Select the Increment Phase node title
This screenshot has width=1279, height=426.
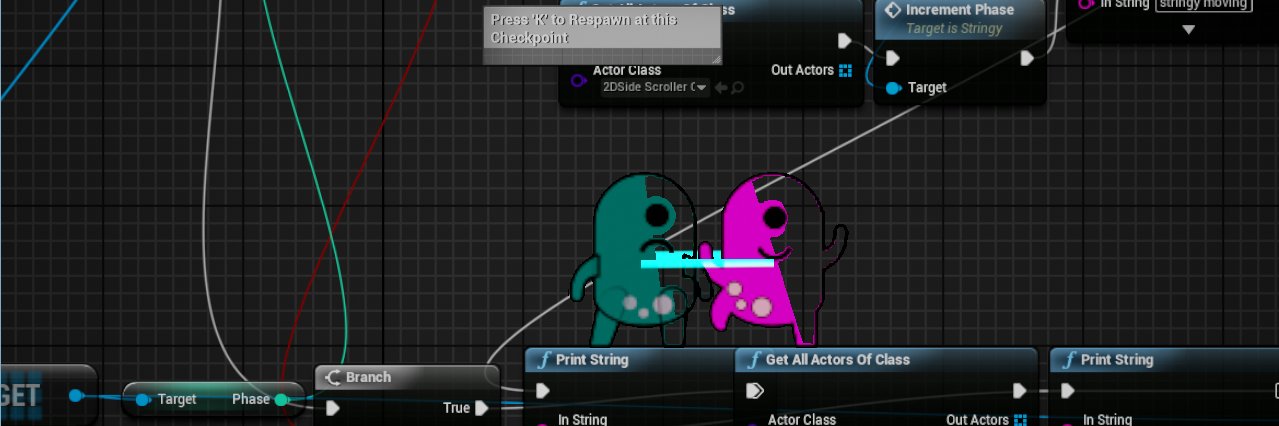coord(959,10)
